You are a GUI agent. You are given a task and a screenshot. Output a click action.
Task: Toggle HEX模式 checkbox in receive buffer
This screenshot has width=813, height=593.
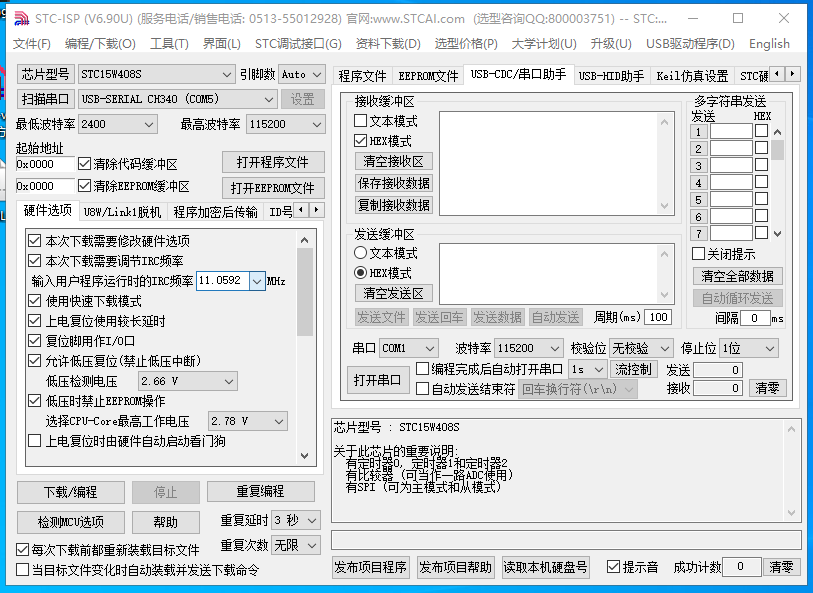point(360,140)
